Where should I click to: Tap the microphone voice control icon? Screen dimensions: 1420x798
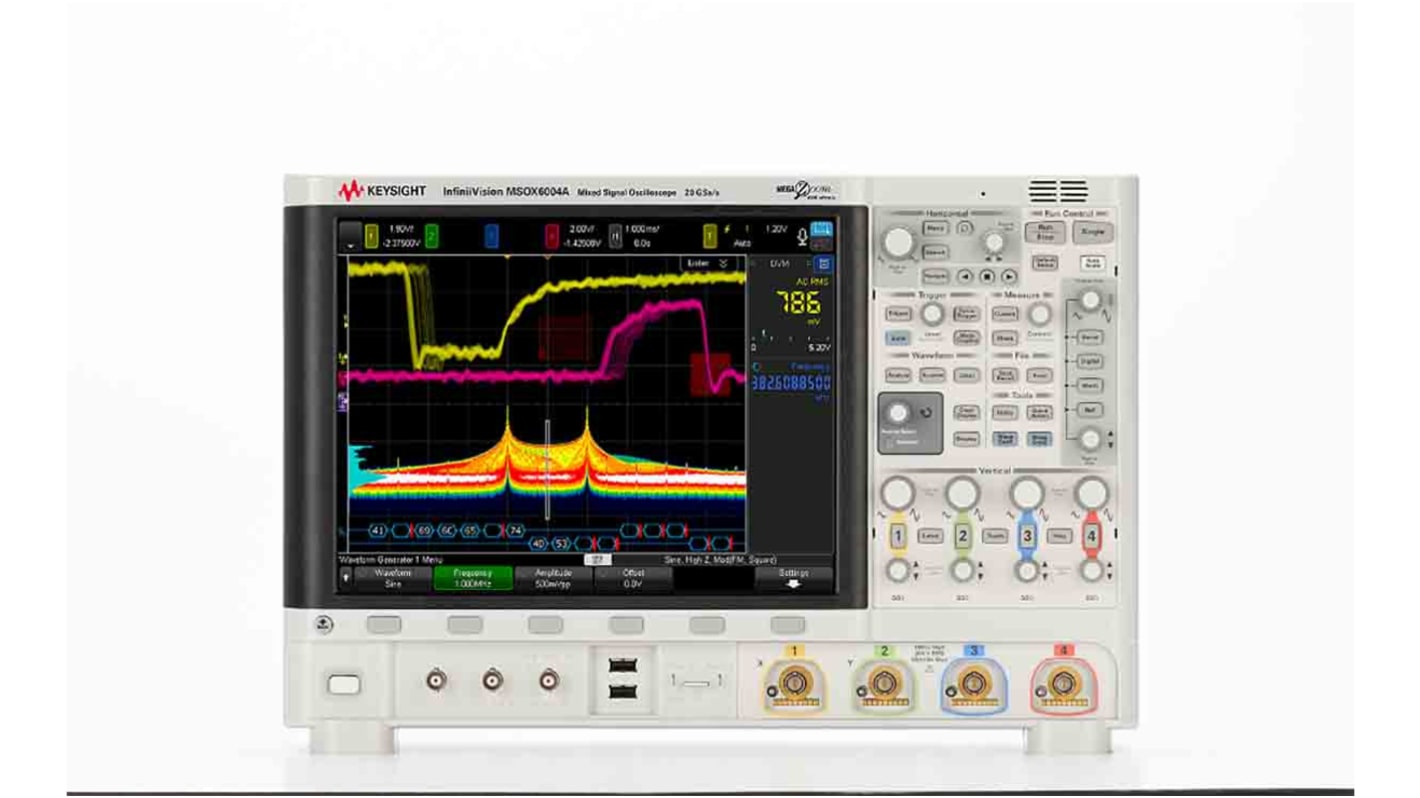[802, 236]
